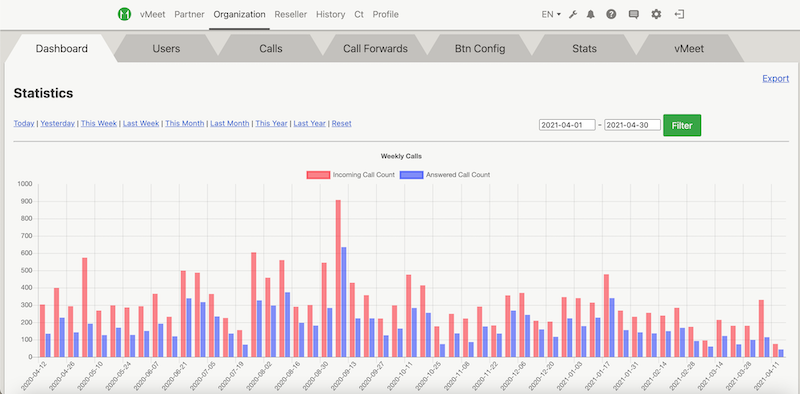Open the vMeet top menu item
Screen dimensions: 800x394
pyautogui.click(x=153, y=14)
